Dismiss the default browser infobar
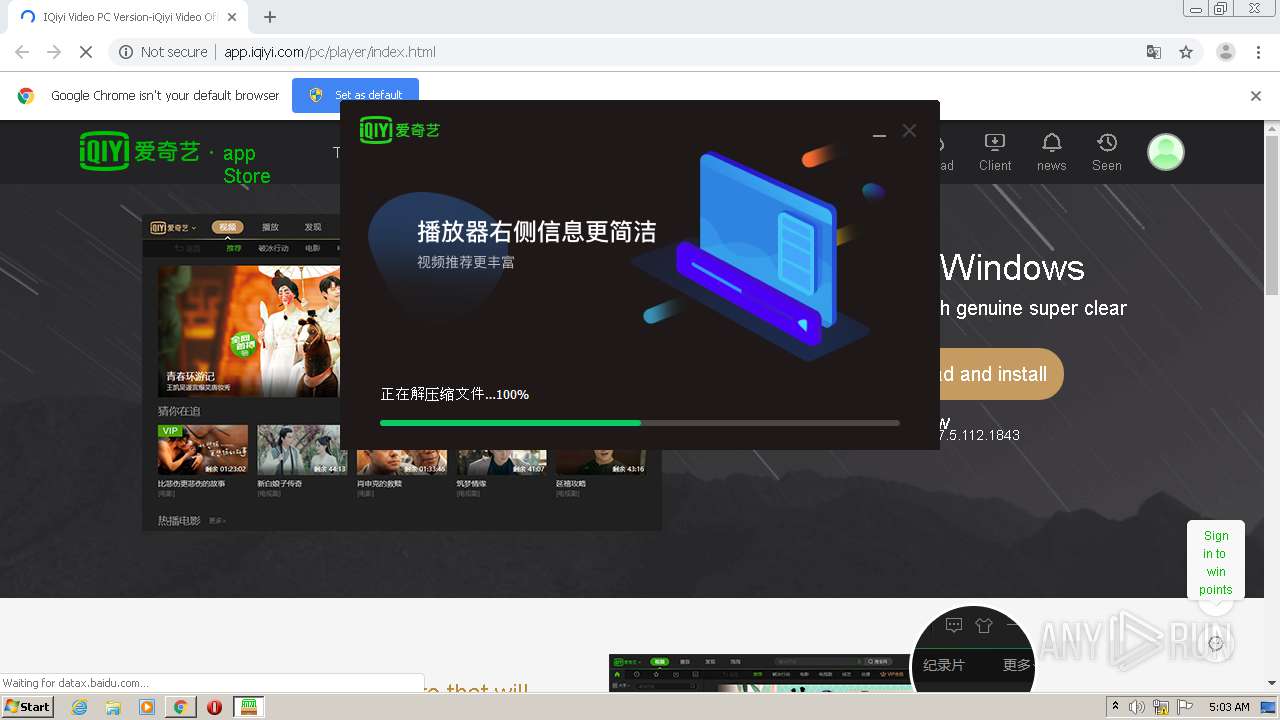 (1256, 96)
